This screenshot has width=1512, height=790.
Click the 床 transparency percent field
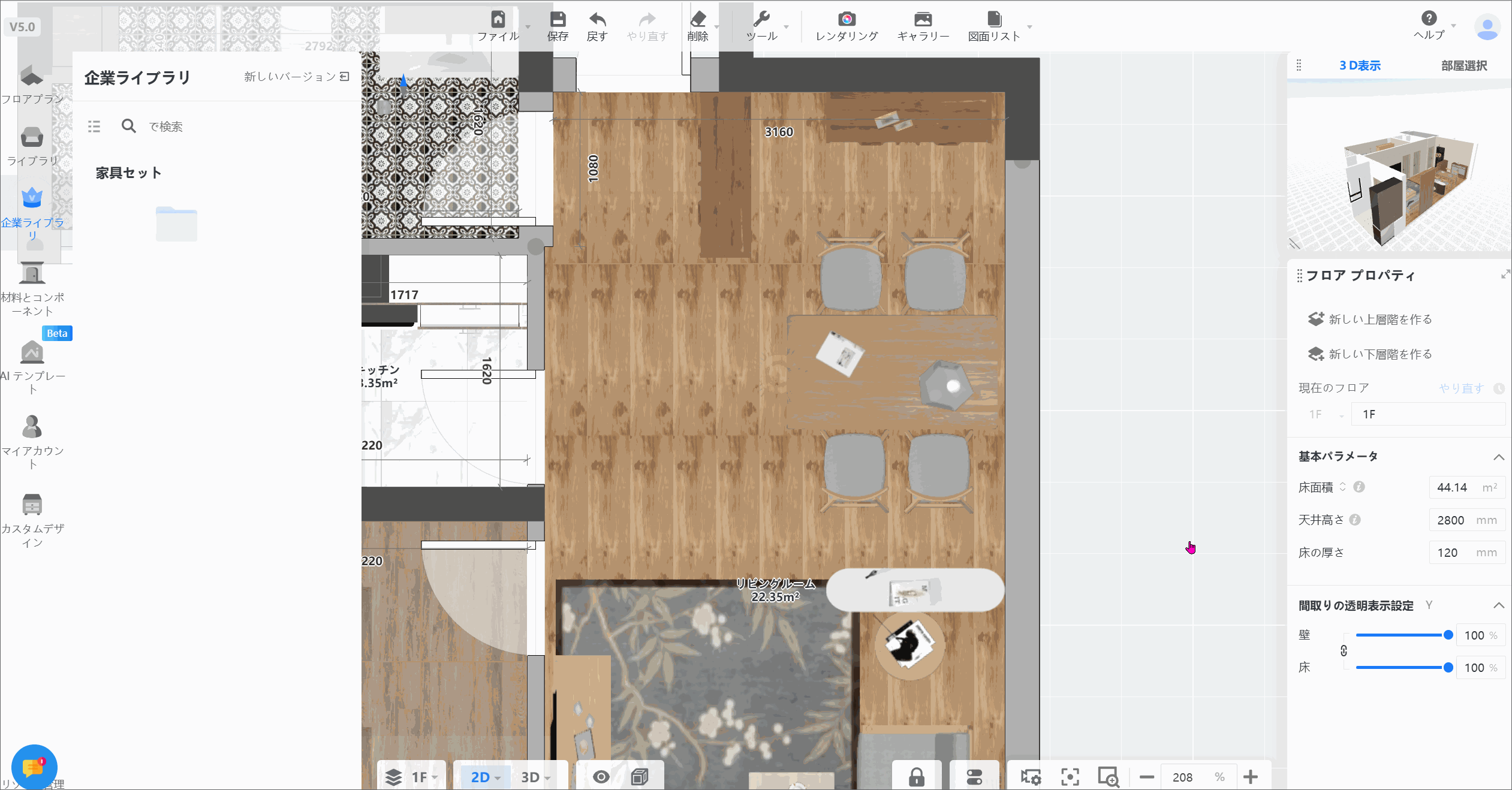pos(1481,668)
